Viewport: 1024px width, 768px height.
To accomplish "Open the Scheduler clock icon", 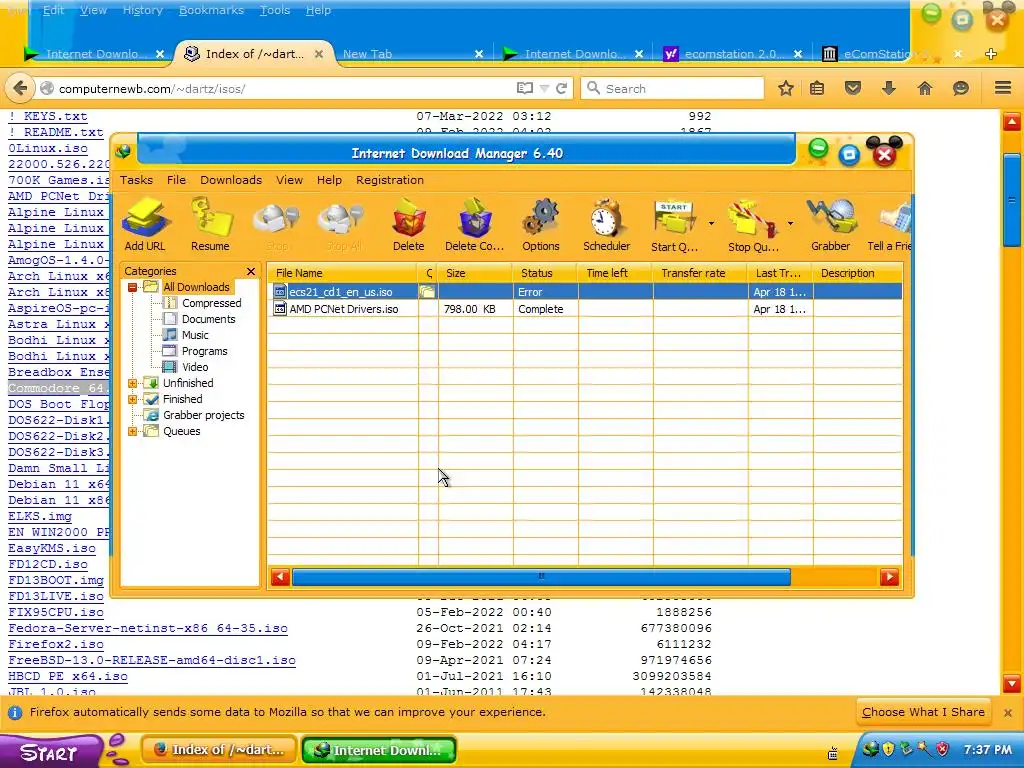I will tap(607, 225).
